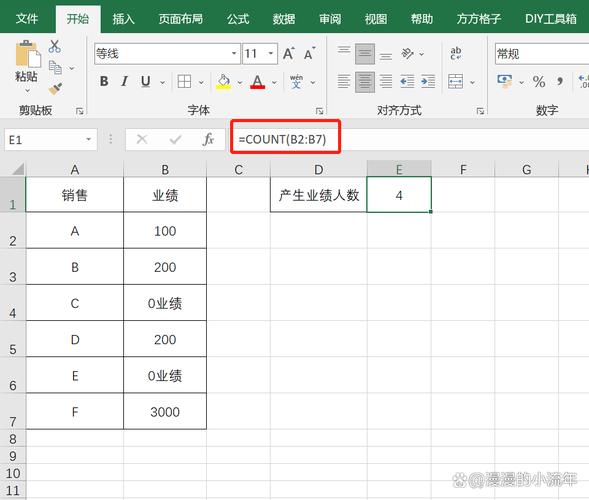The height and width of the screenshot is (500, 589).
Task: Increase font size with the larger A
Action: (x=289, y=54)
